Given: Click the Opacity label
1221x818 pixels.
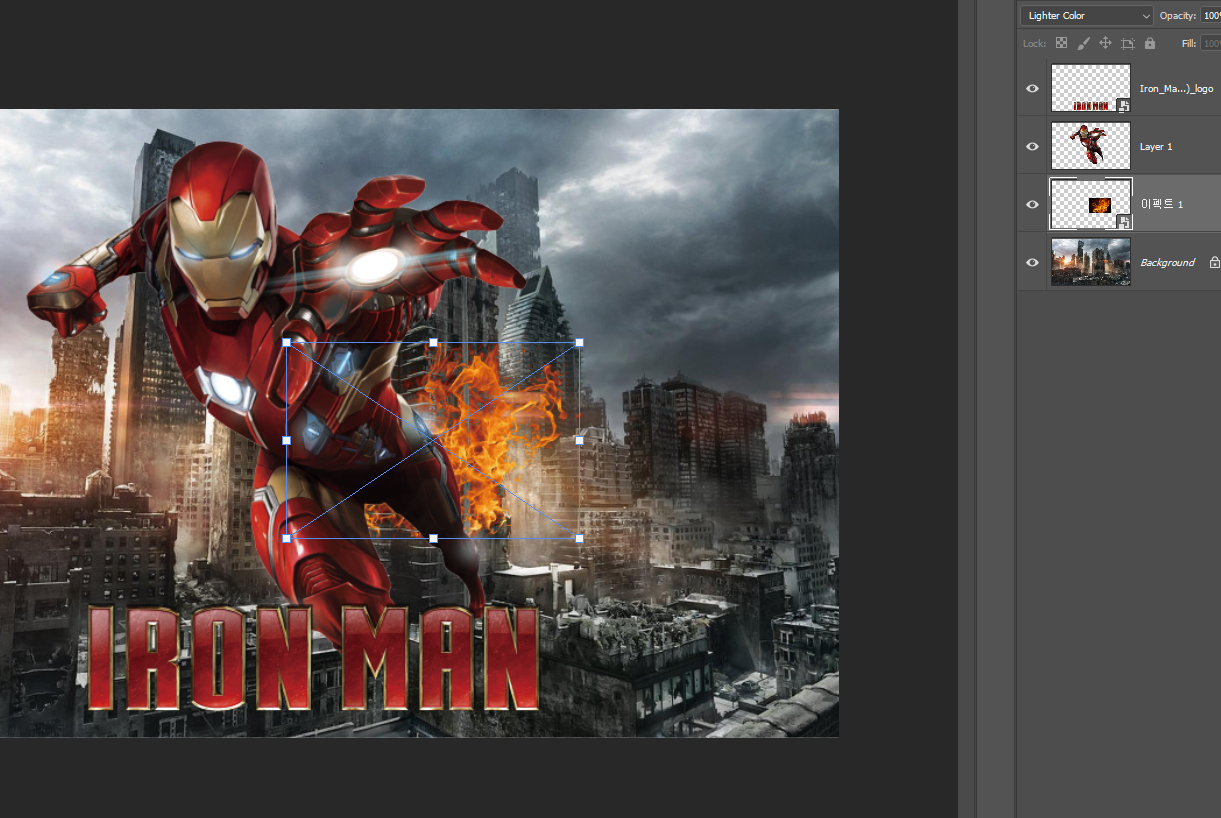Looking at the screenshot, I should click(1177, 16).
